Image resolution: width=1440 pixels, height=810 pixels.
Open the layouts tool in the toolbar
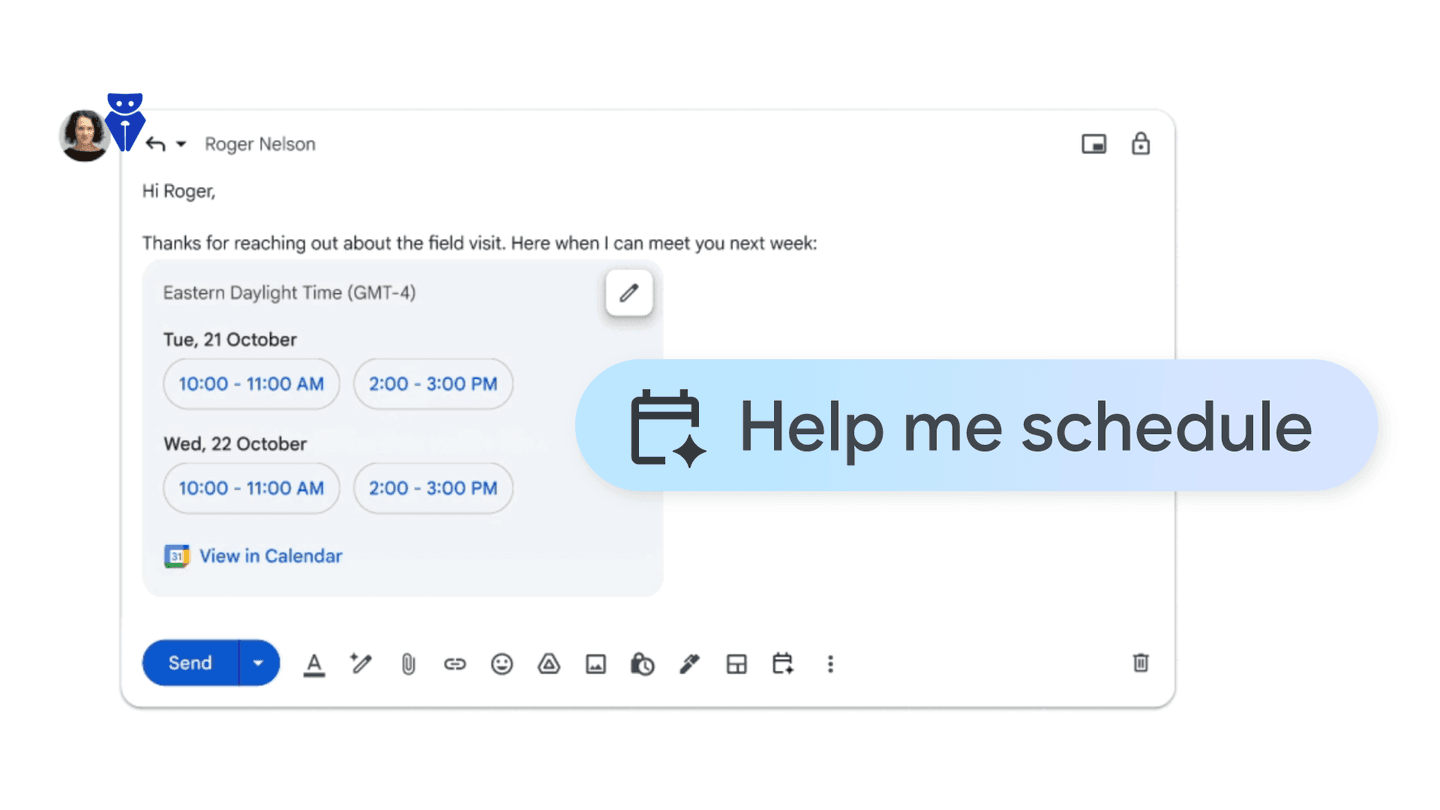pos(736,663)
